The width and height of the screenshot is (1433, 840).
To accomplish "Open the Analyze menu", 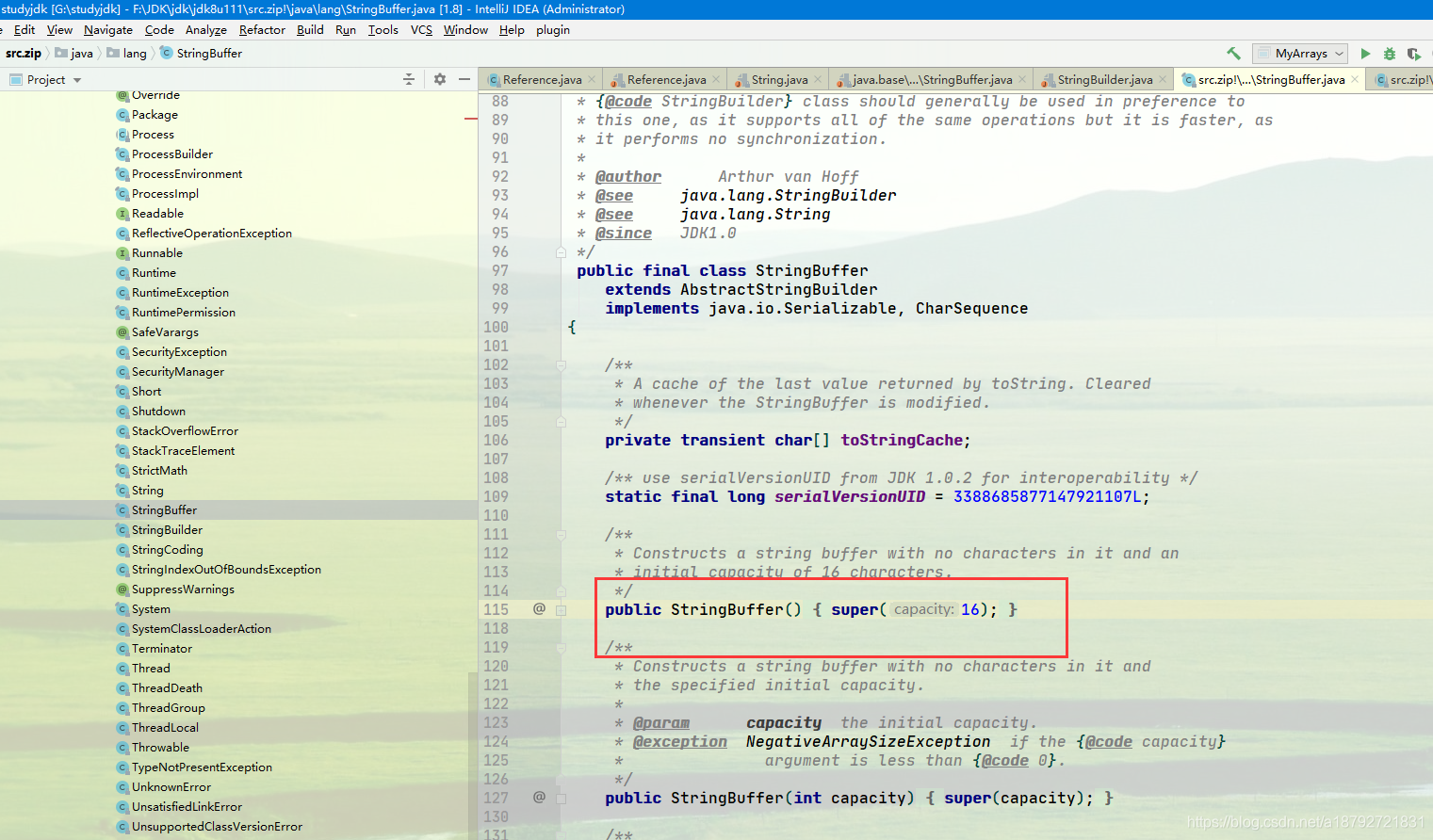I will pos(206,30).
